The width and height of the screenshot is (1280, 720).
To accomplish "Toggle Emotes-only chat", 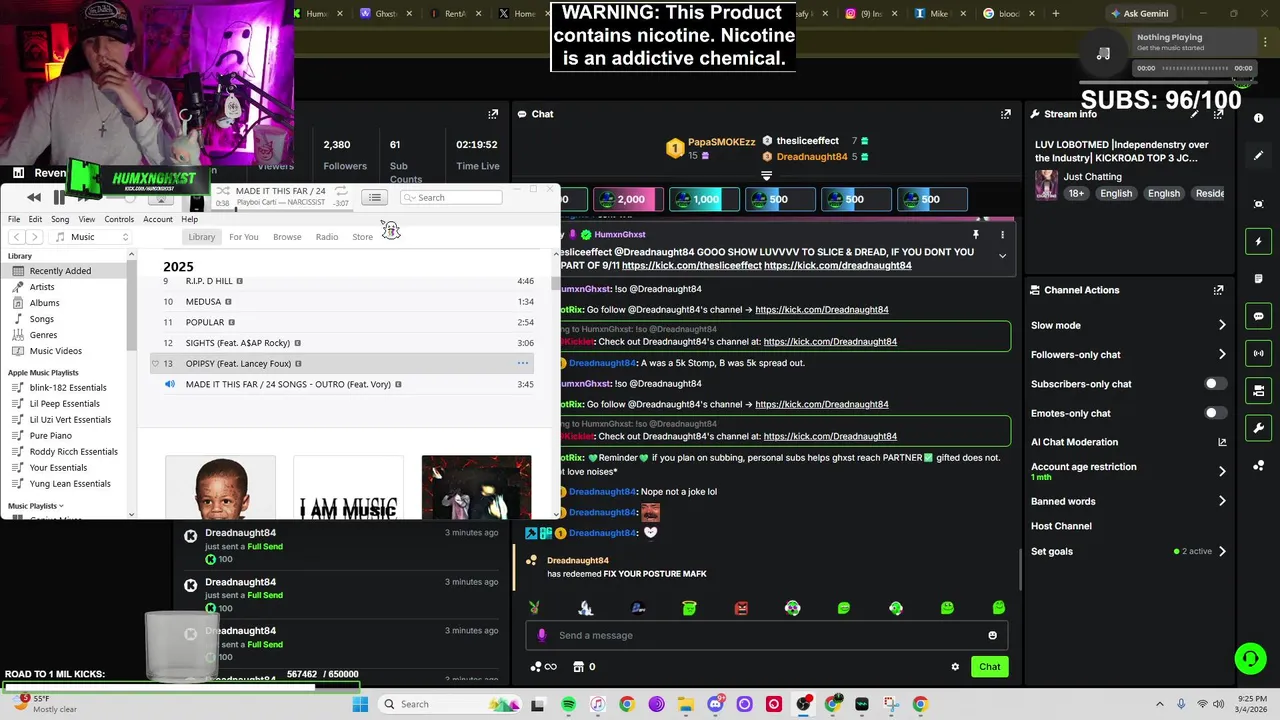I will 1215,413.
